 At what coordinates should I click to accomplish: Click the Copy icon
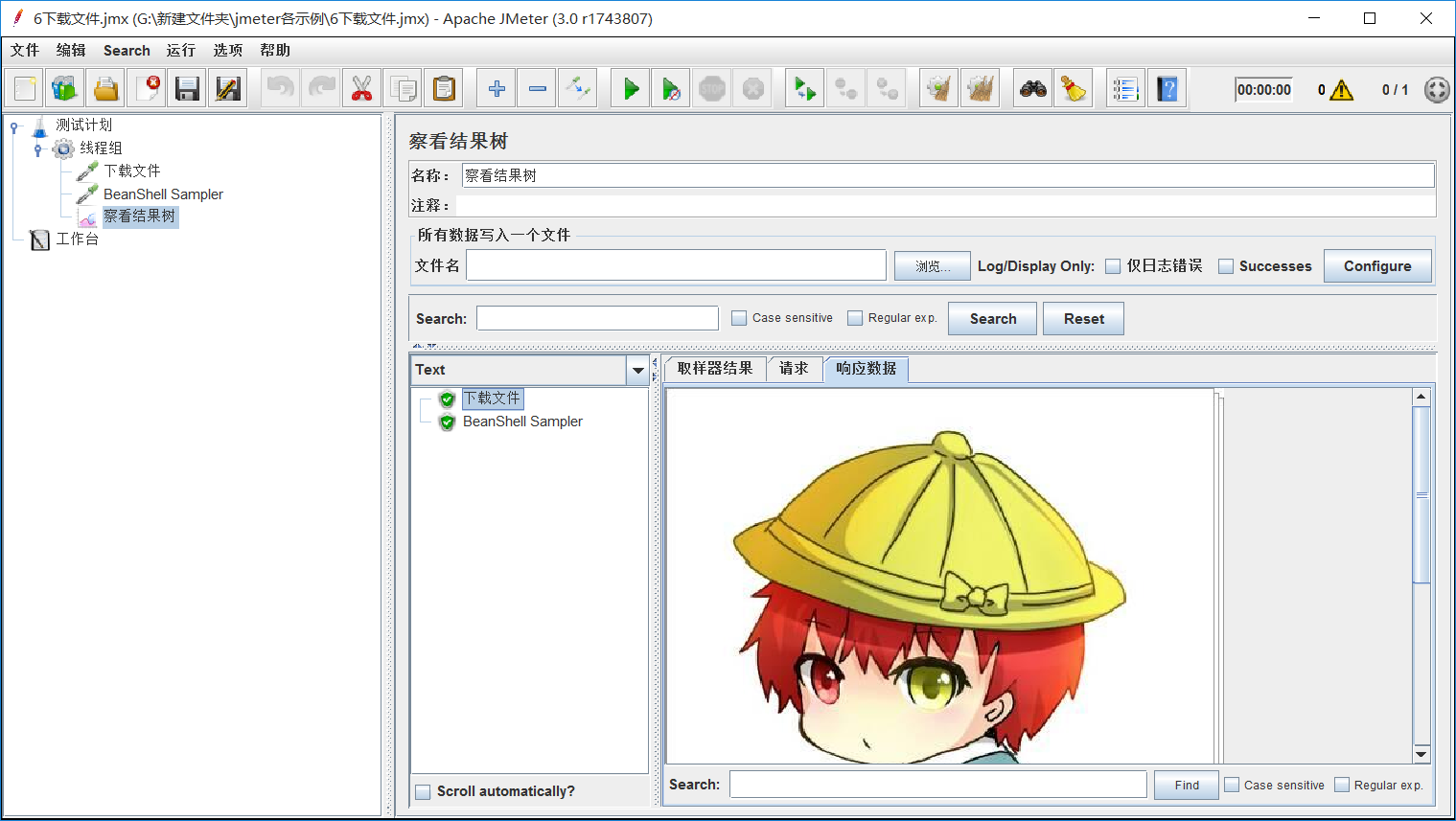click(404, 89)
